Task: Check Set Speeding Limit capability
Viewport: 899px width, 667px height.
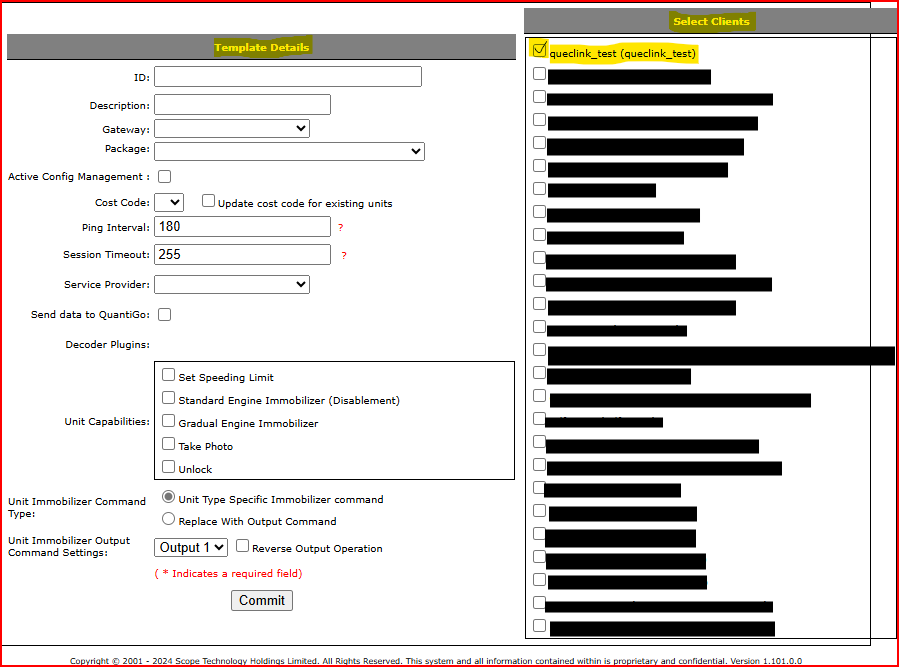Action: click(x=169, y=375)
